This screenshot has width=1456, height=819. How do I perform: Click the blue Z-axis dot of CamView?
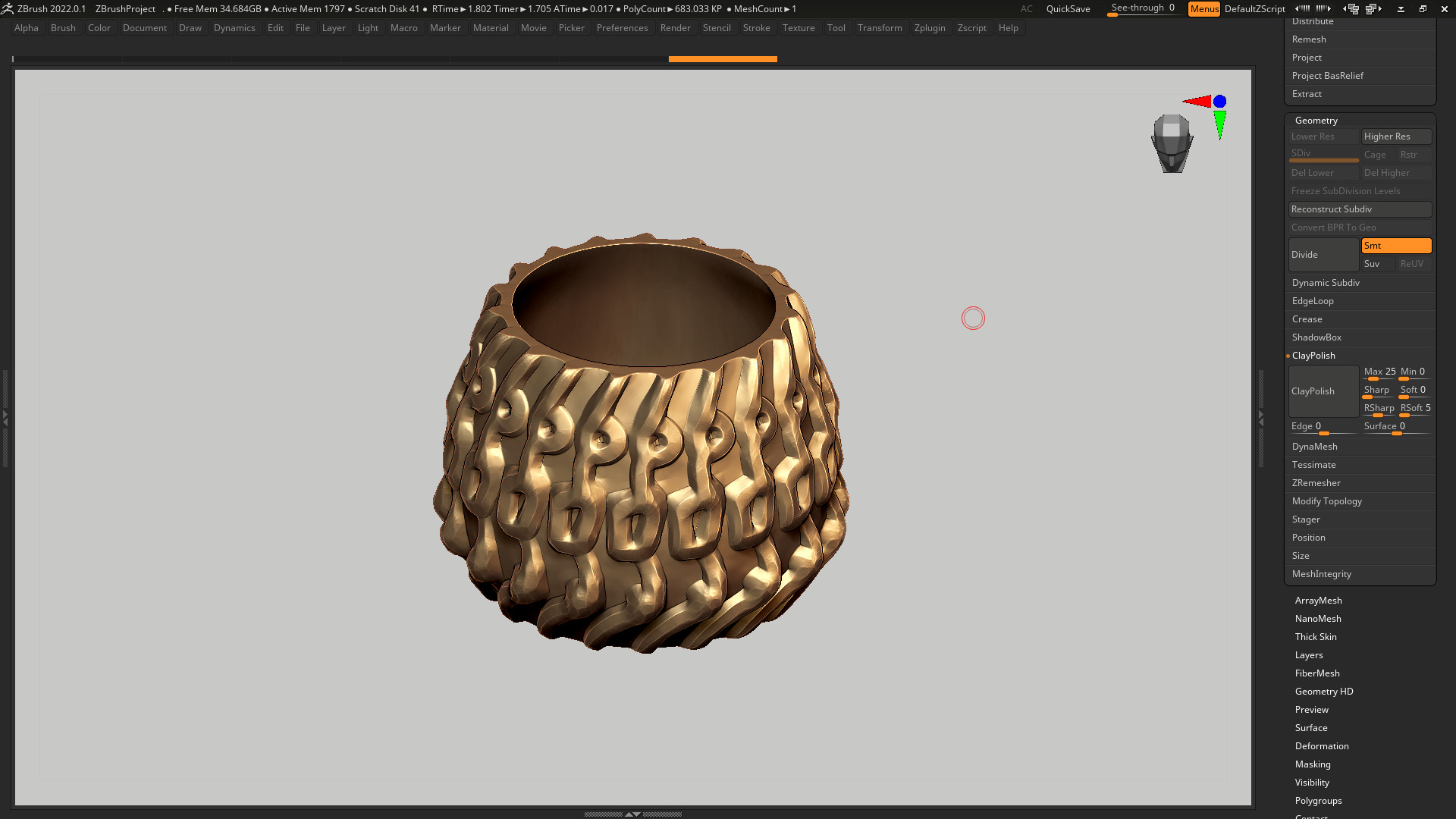point(1219,101)
